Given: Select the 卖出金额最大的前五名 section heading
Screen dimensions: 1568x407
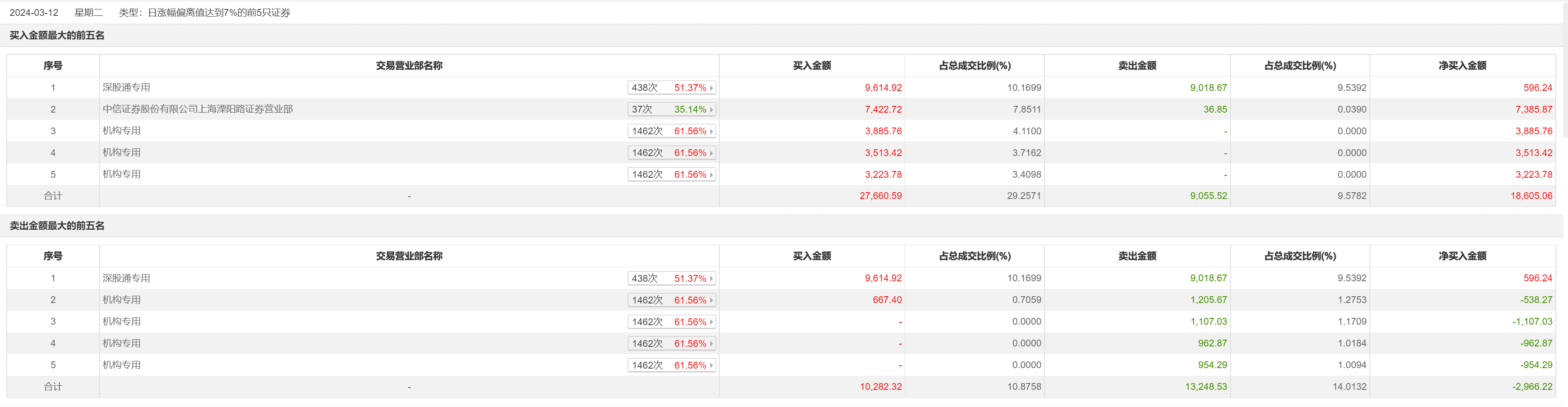Looking at the screenshot, I should click(x=57, y=226).
